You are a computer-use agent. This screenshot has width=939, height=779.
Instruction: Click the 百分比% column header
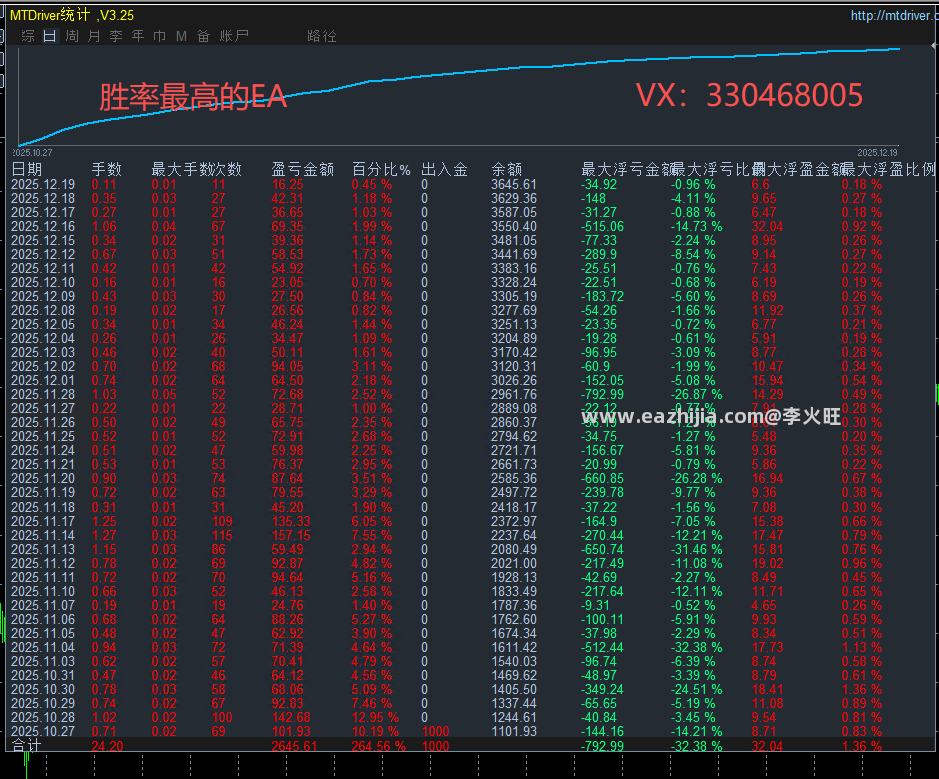pyautogui.click(x=381, y=169)
